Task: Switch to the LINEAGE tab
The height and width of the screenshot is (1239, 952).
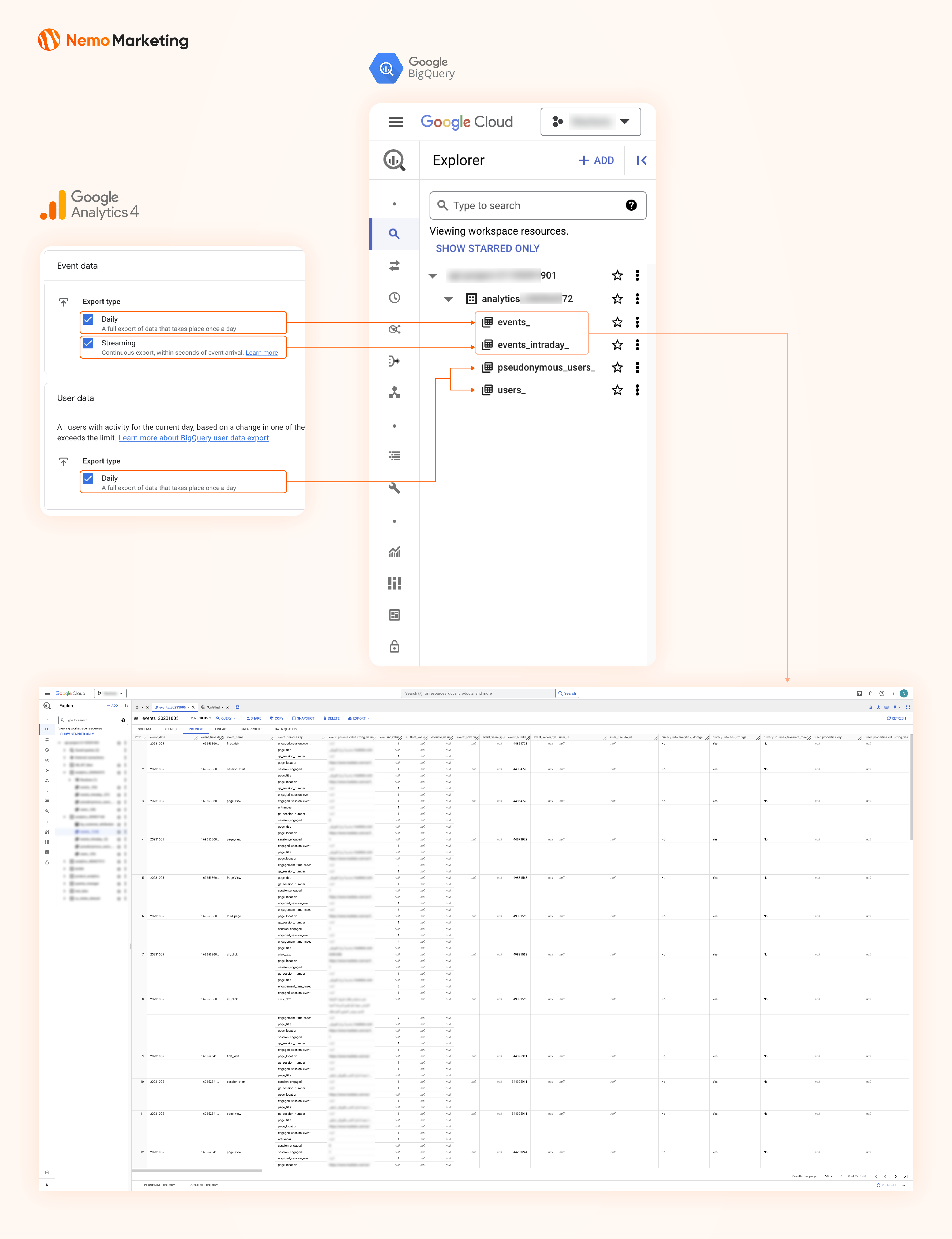Action: [x=222, y=729]
